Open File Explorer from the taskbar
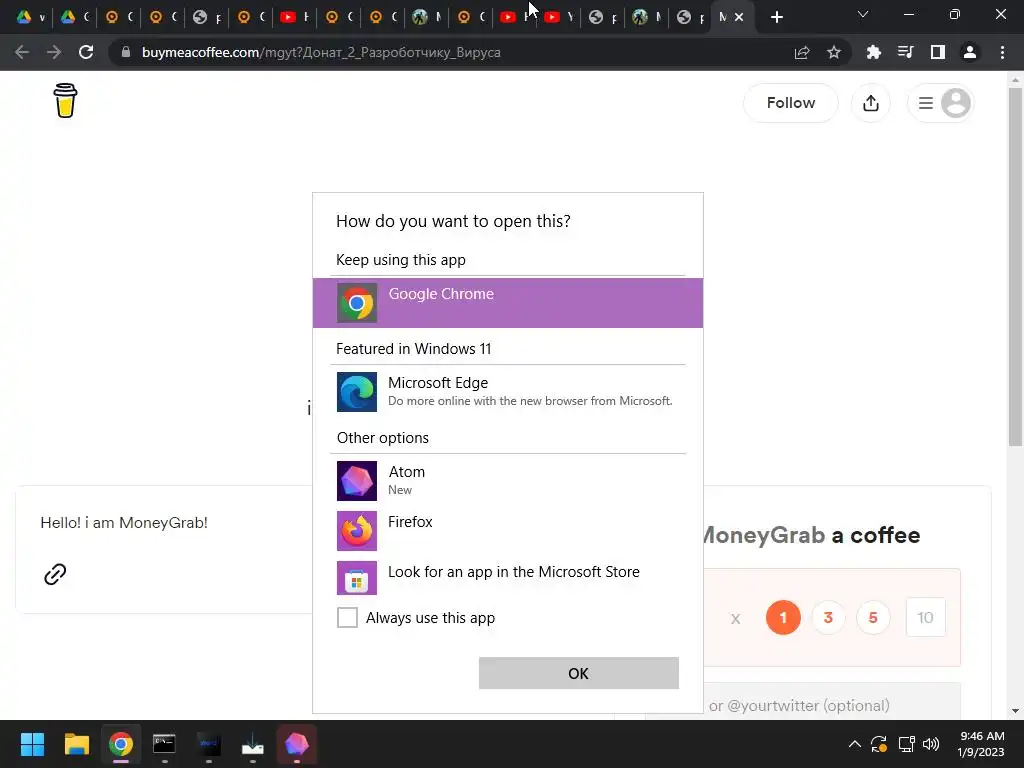The width and height of the screenshot is (1024, 768). click(76, 744)
